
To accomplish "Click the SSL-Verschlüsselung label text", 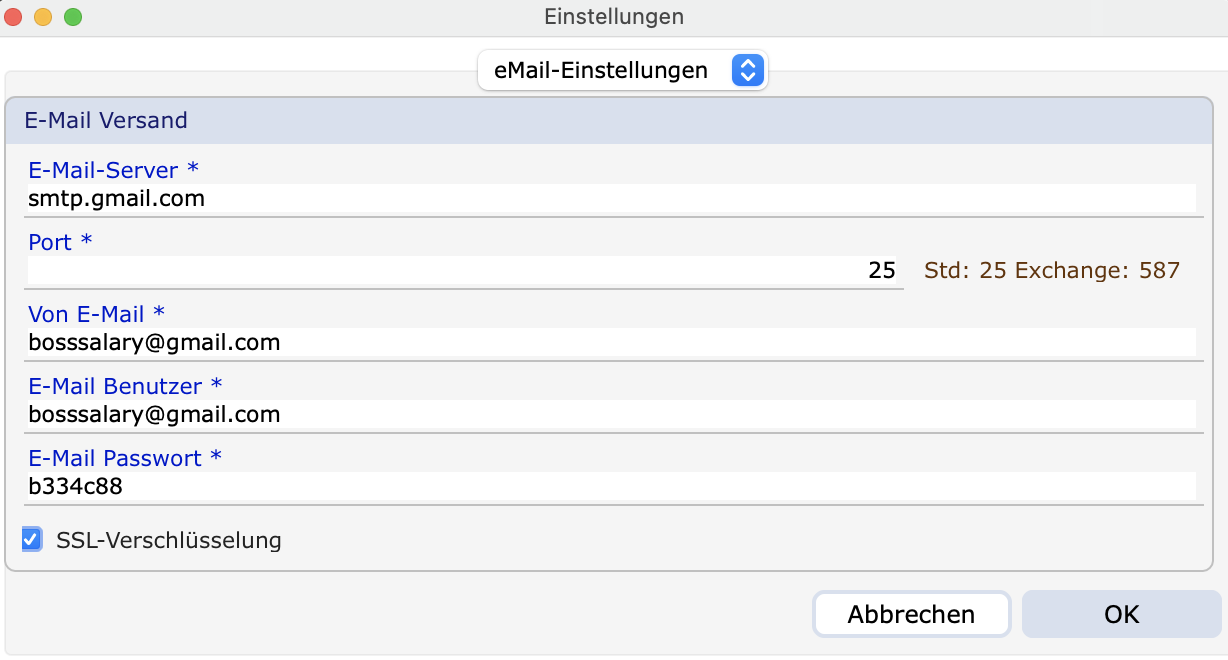I will click(x=169, y=541).
